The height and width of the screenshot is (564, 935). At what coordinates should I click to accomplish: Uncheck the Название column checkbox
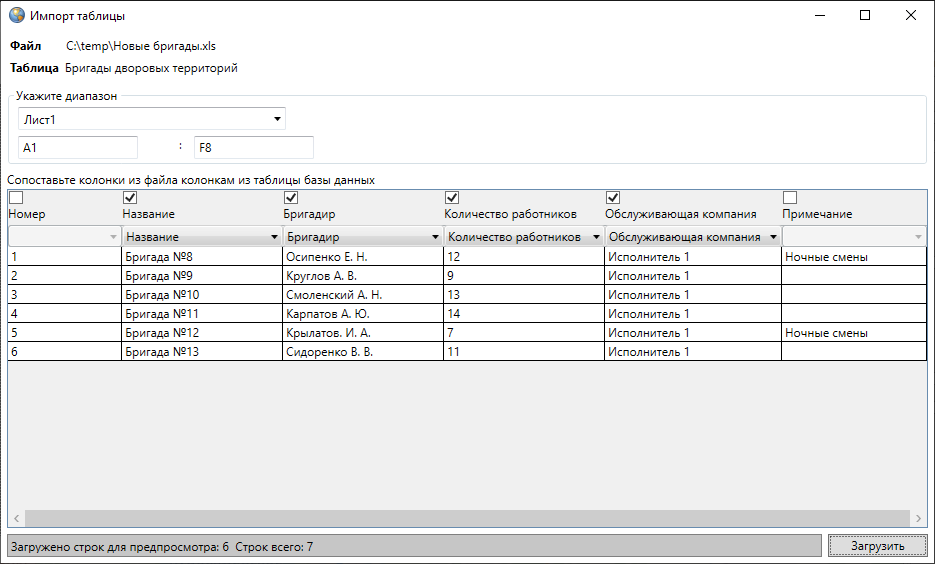pyautogui.click(x=130, y=198)
